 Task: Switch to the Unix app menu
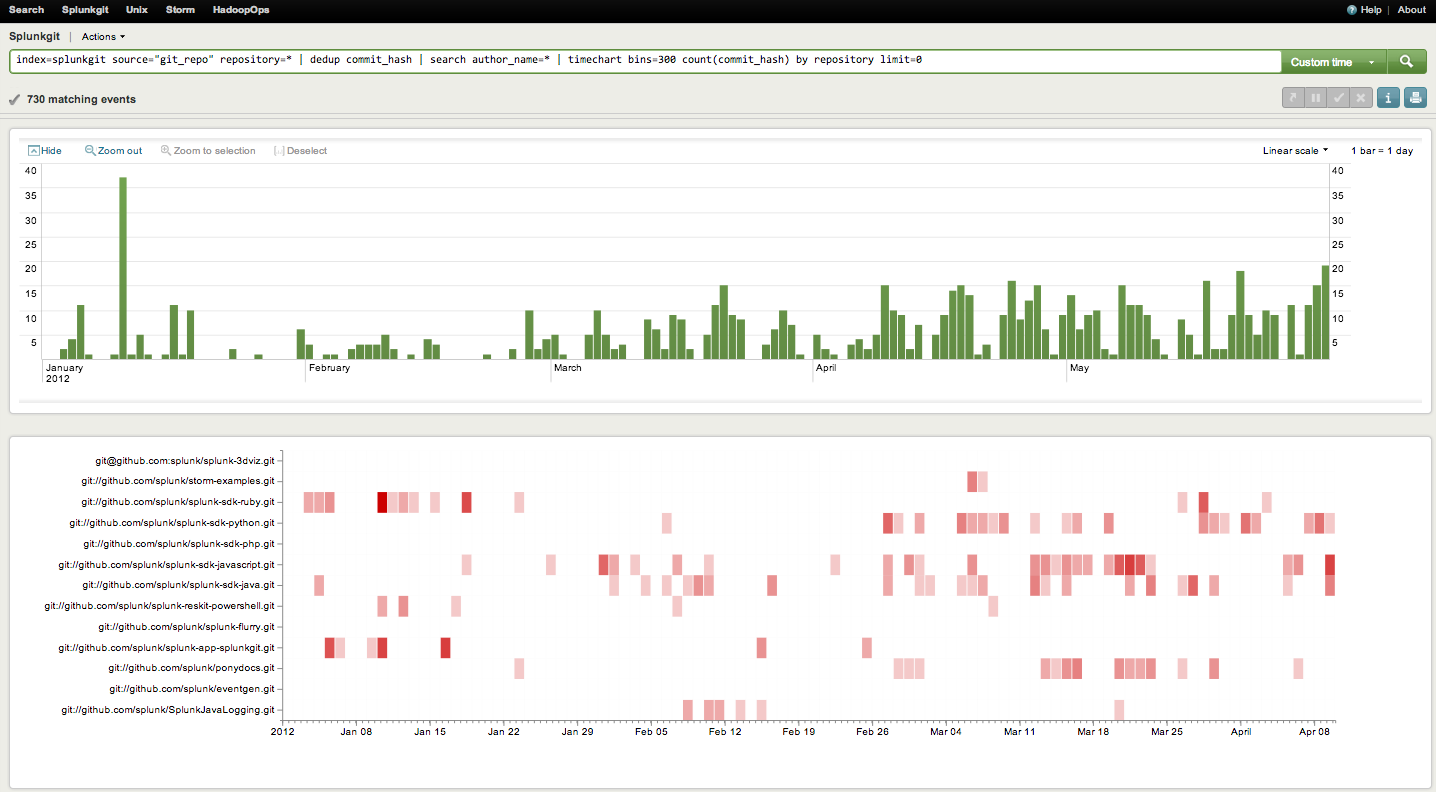[x=137, y=10]
